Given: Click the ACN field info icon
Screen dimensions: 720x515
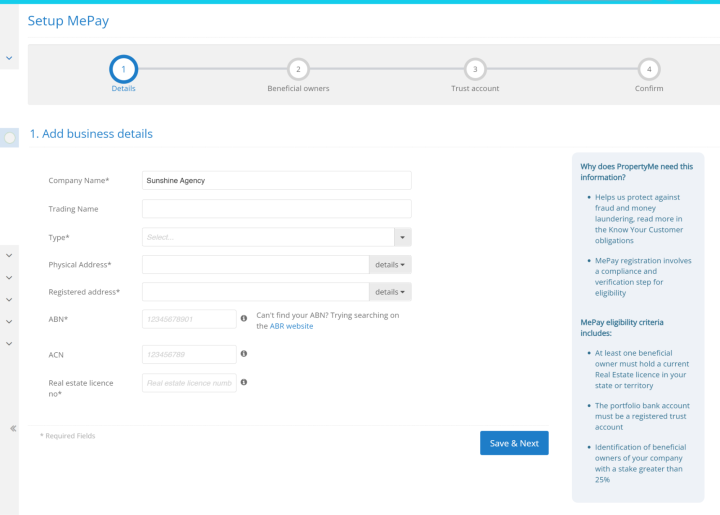Looking at the screenshot, I should click(244, 353).
